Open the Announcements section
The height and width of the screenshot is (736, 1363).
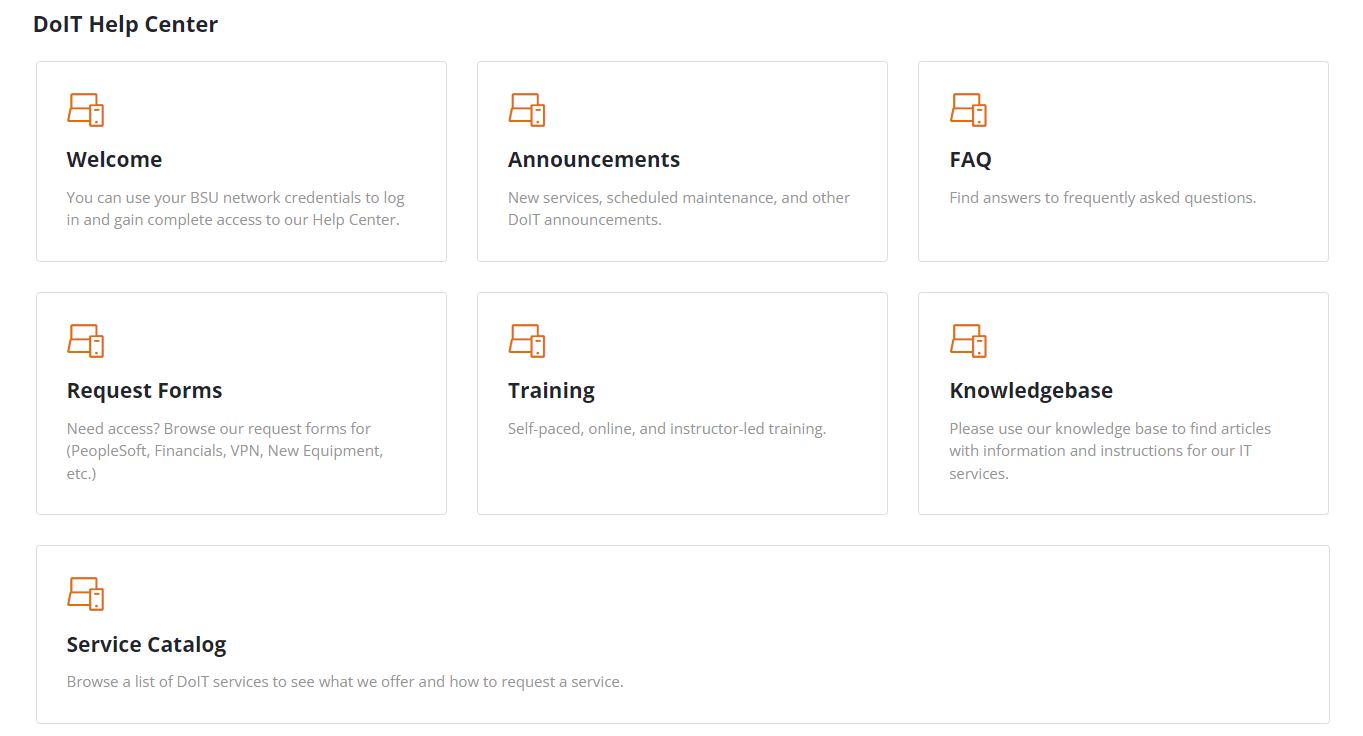[x=594, y=159]
